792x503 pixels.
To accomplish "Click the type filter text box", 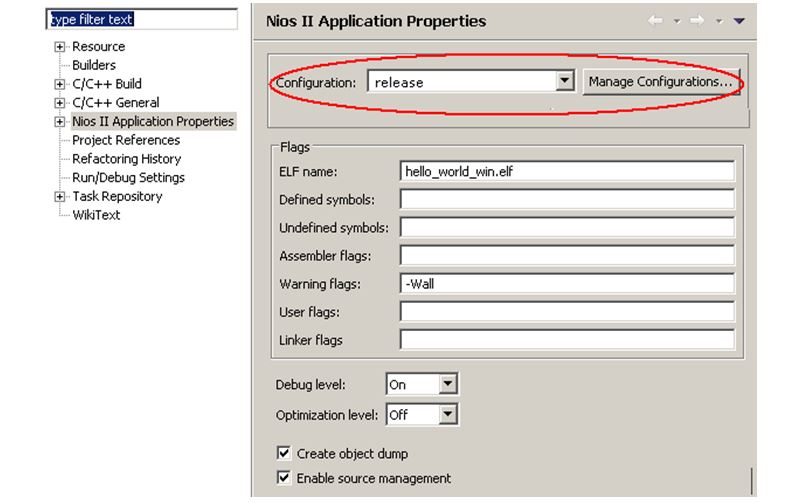I will tap(143, 19).
